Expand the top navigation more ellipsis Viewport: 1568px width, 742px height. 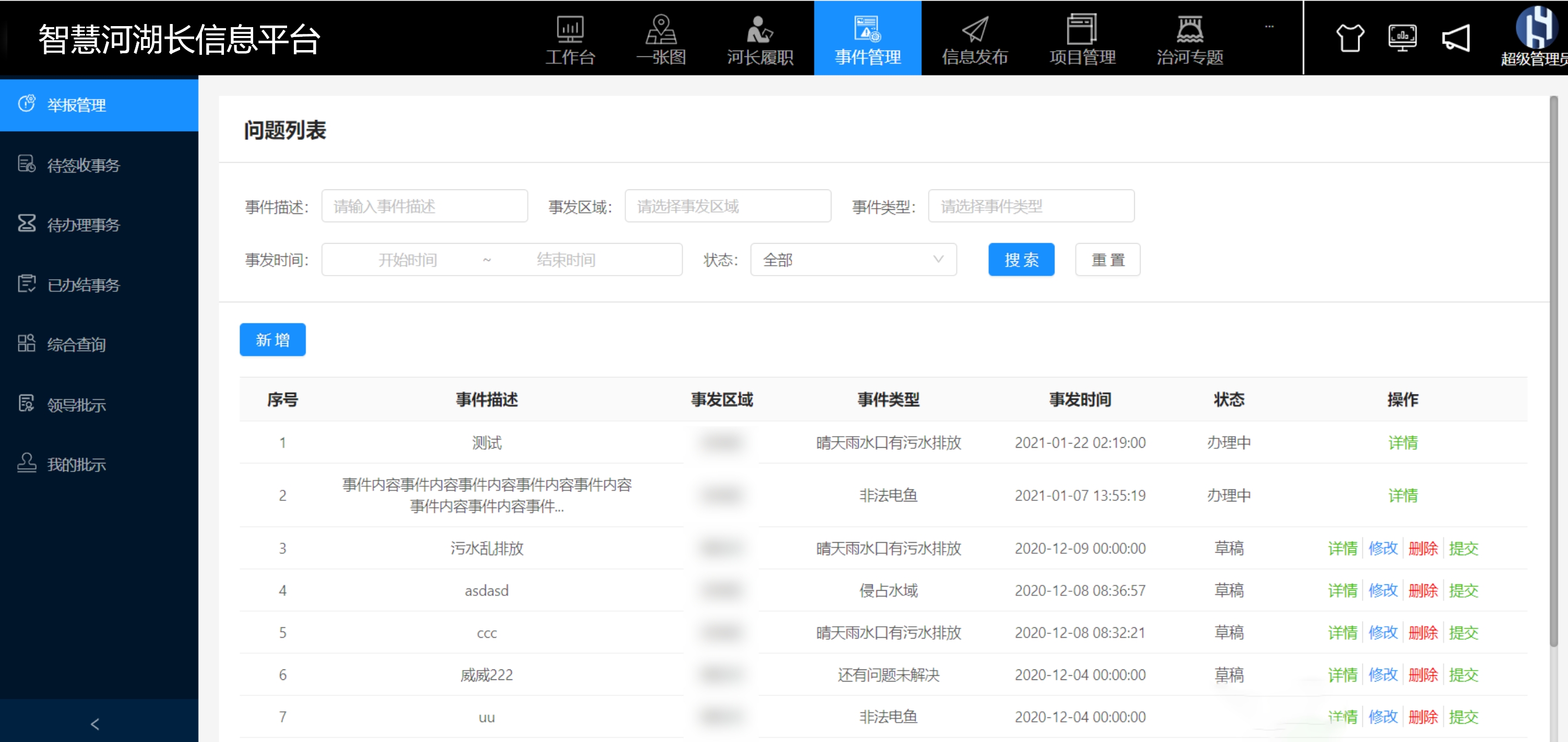(x=1269, y=26)
